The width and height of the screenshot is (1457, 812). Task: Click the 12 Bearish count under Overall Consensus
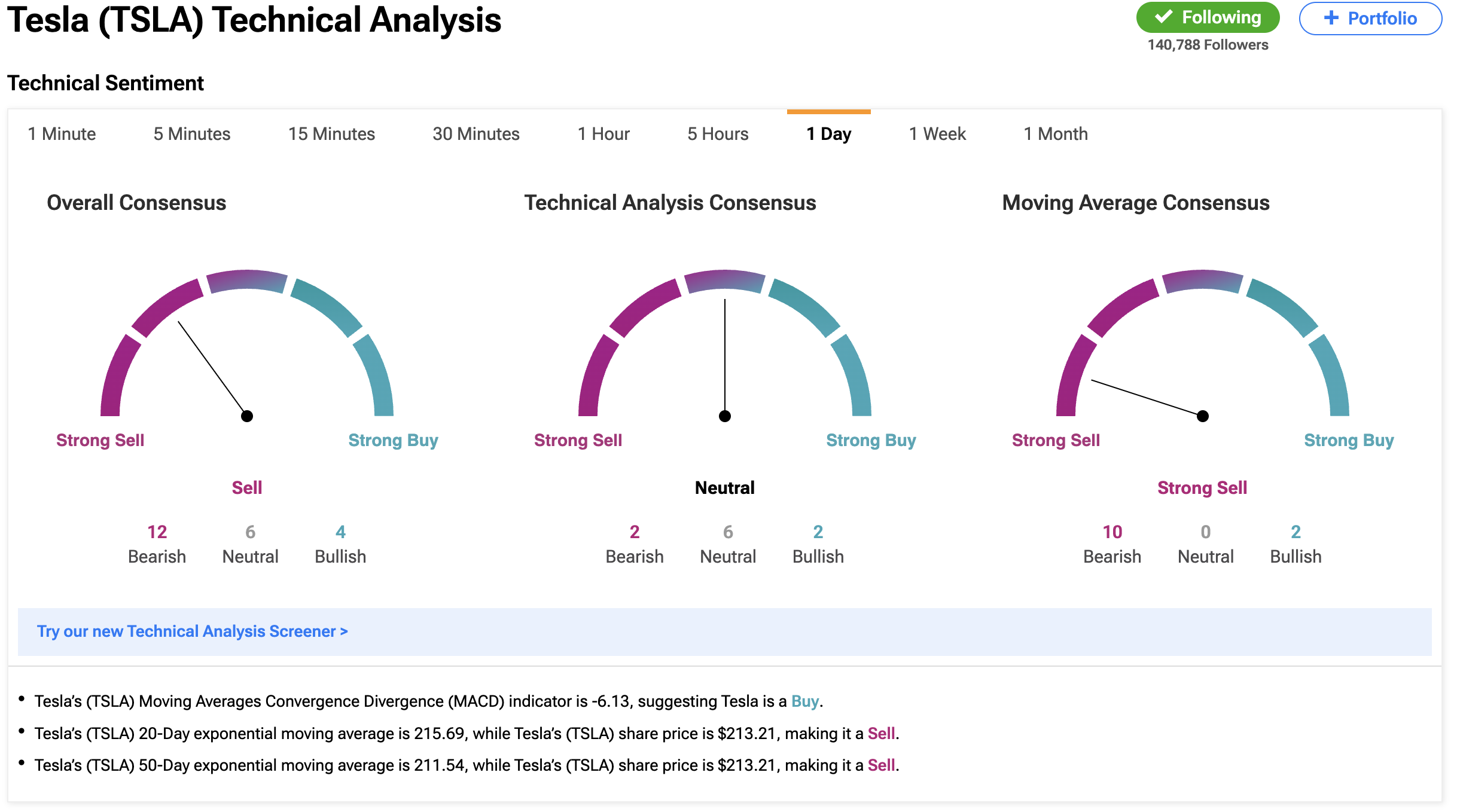pos(157,532)
